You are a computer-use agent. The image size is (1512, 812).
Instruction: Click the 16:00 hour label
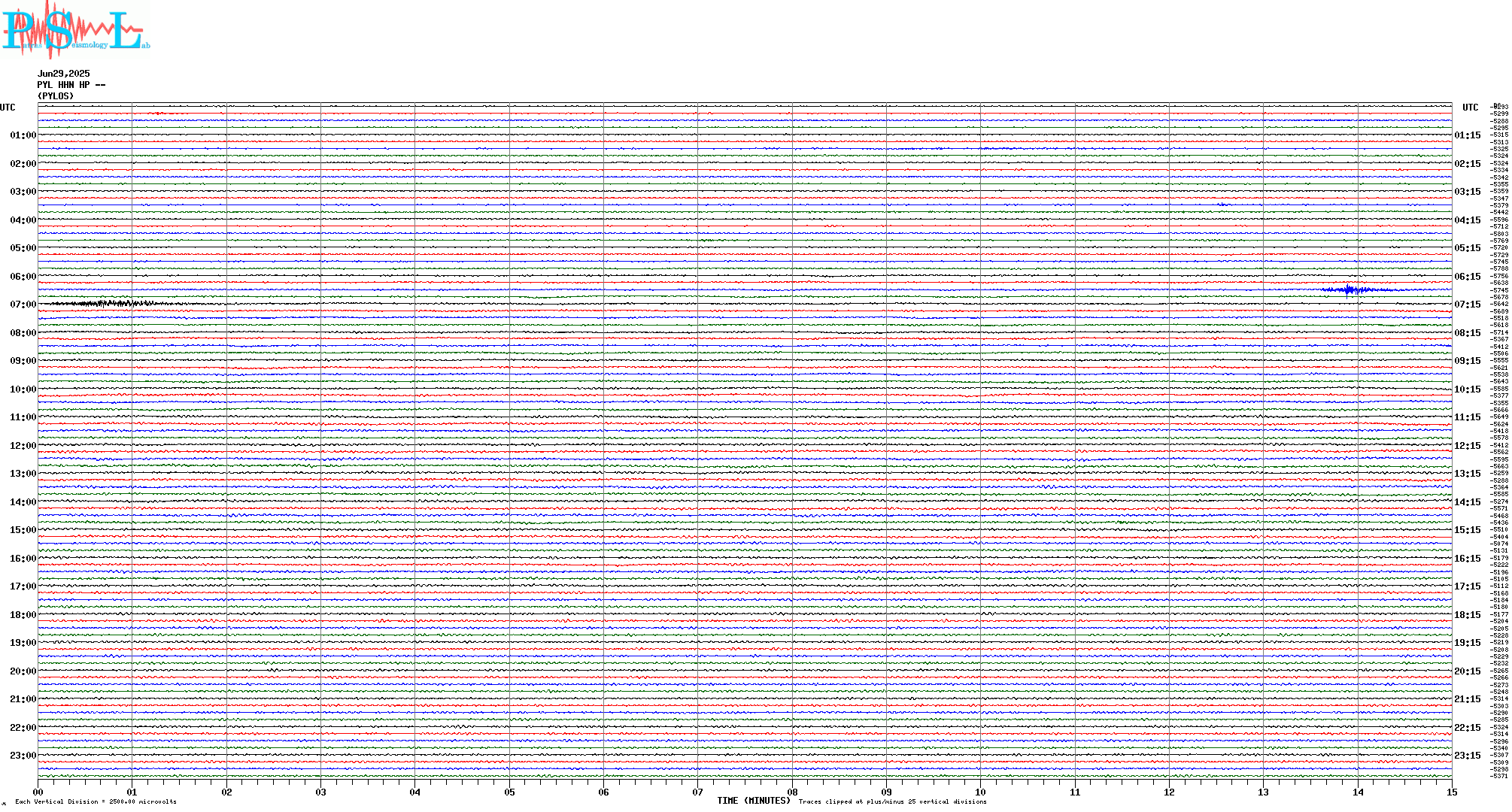coord(23,559)
